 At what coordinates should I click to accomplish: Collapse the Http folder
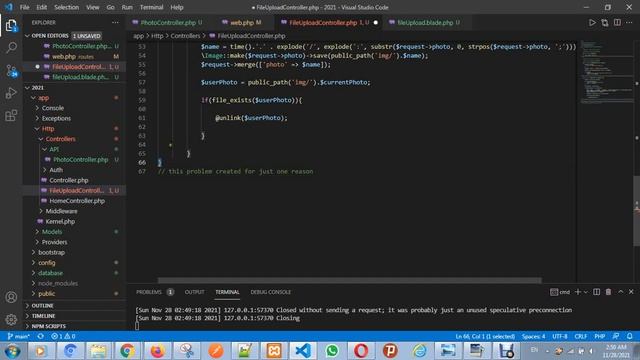[75, 129]
